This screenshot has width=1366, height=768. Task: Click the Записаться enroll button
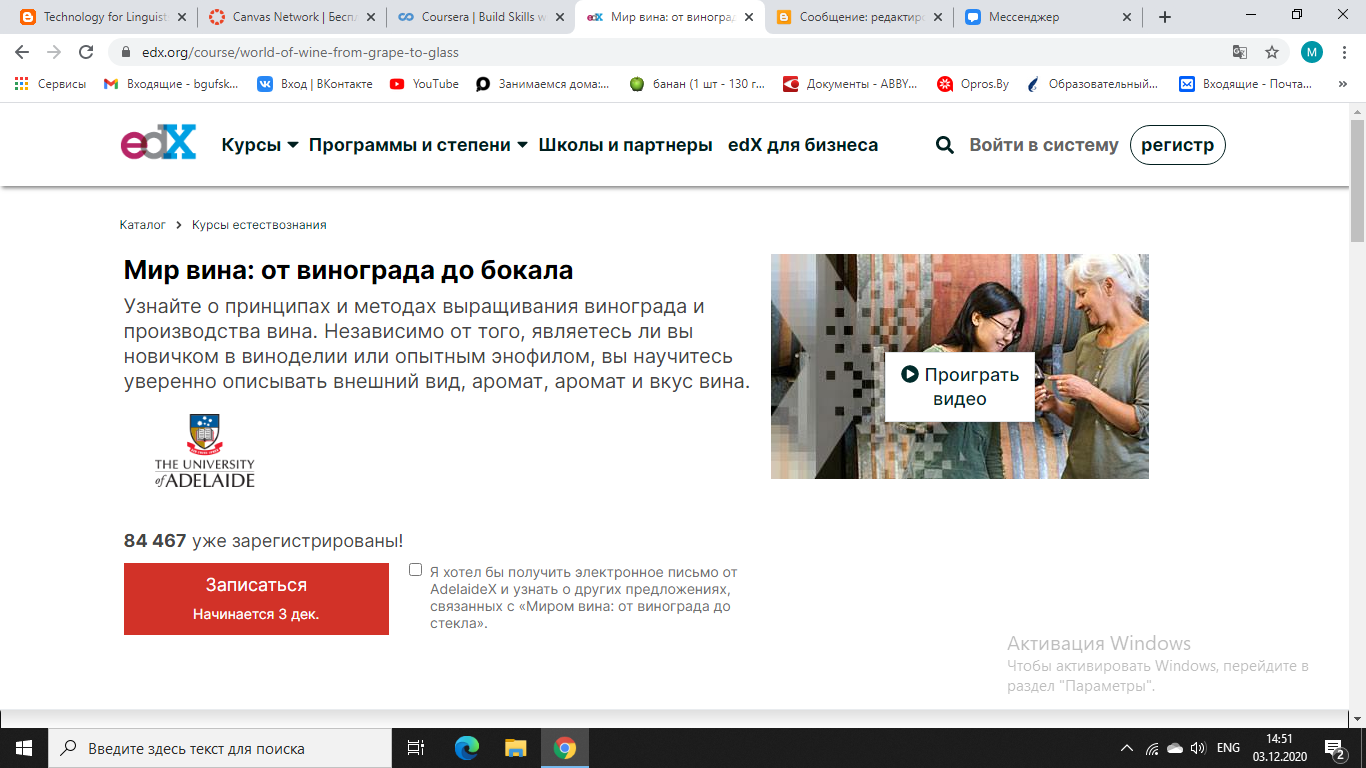[256, 598]
